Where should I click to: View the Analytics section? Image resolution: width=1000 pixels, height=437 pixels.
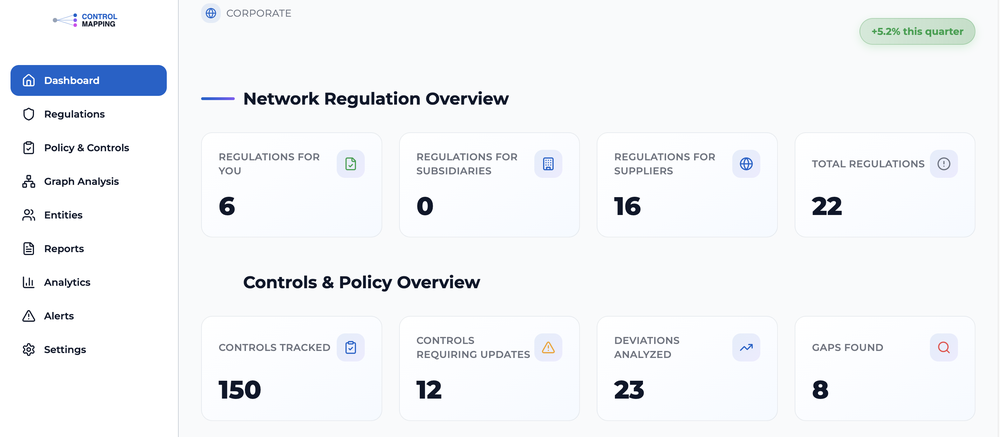[67, 282]
